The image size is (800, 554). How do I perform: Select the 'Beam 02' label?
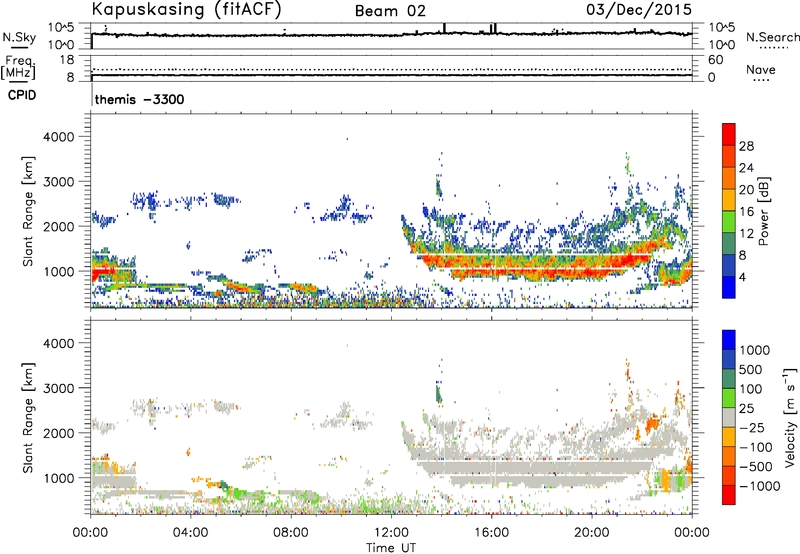click(x=390, y=11)
